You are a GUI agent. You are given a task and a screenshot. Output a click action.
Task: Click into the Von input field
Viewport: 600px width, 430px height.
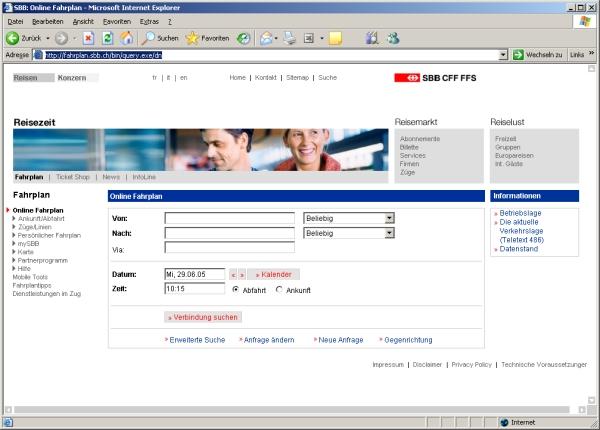coord(229,217)
